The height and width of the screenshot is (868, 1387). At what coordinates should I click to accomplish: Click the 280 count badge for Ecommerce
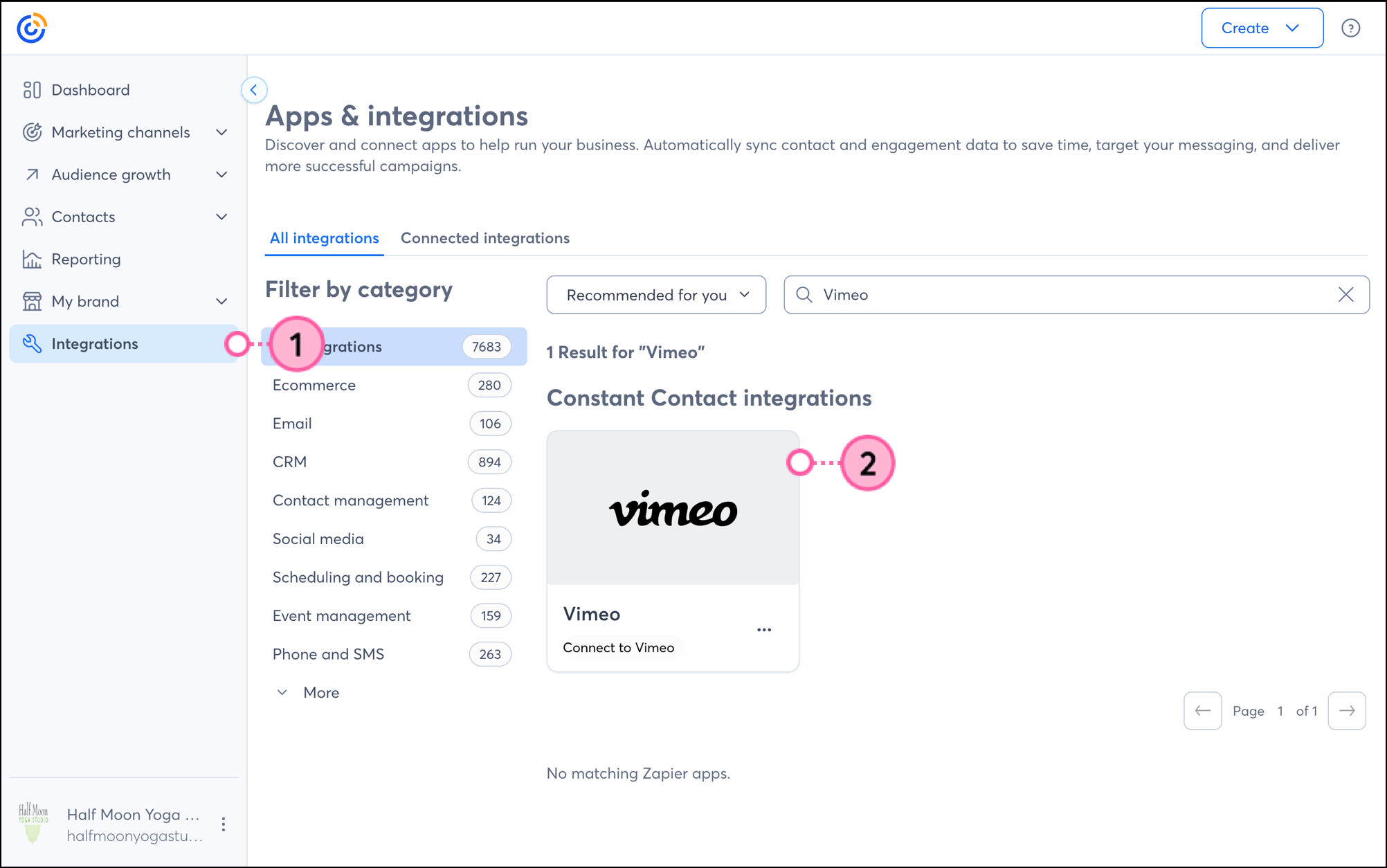click(x=489, y=386)
